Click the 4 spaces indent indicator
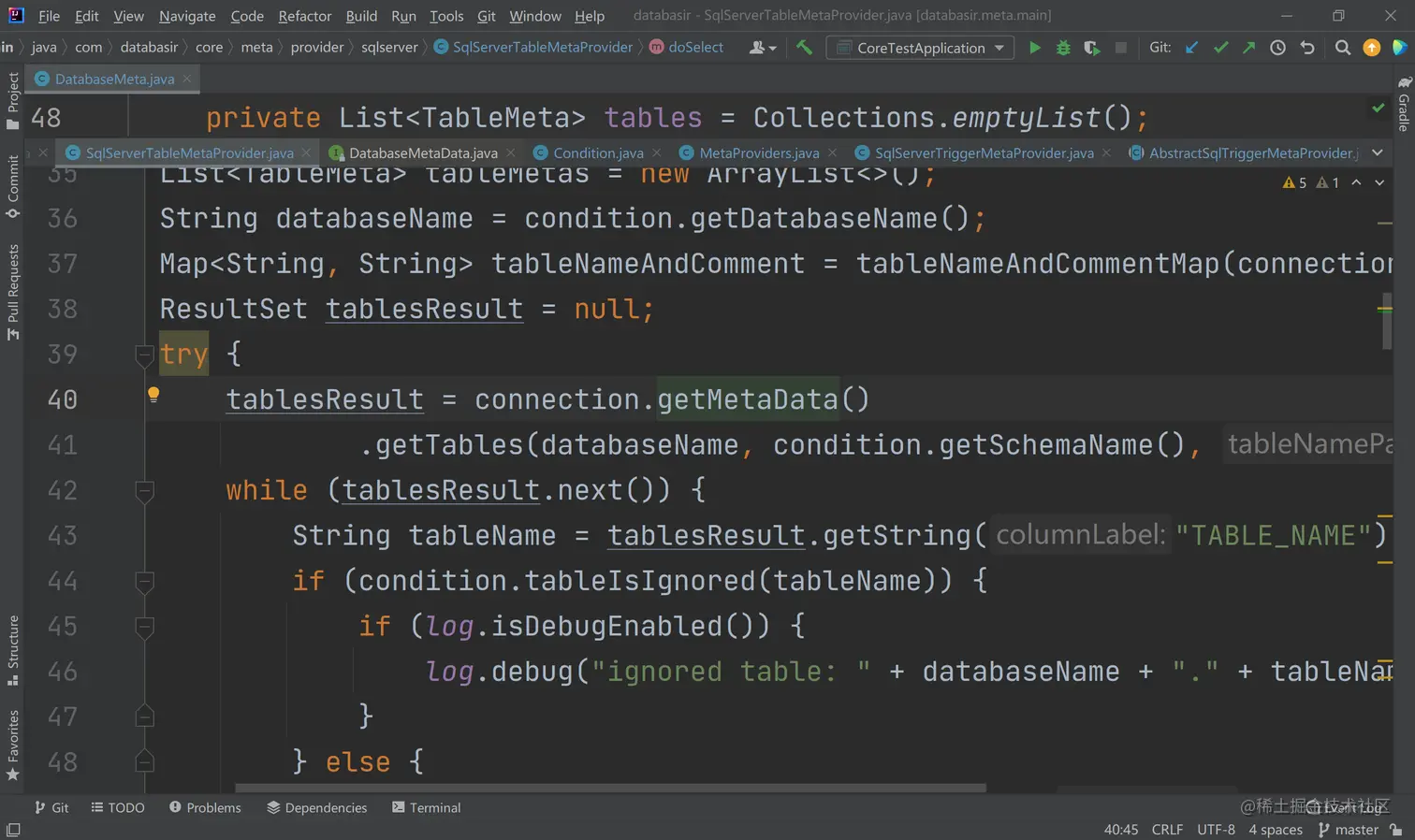The image size is (1415, 840). point(1276,830)
